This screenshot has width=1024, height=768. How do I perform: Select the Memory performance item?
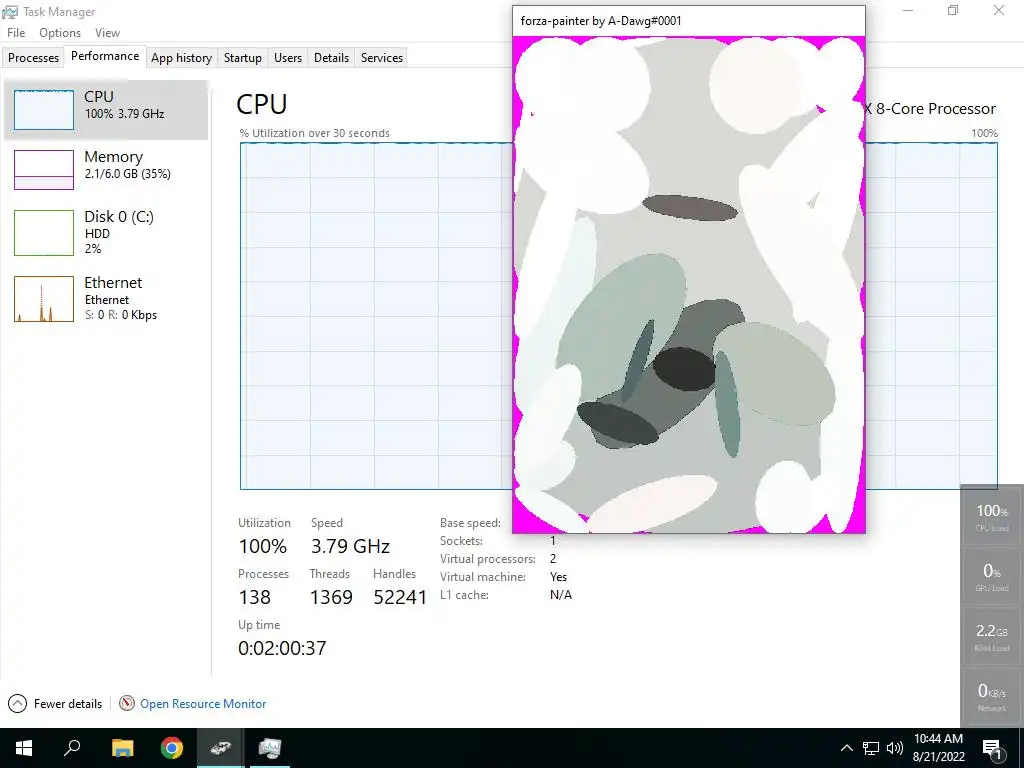[106, 168]
